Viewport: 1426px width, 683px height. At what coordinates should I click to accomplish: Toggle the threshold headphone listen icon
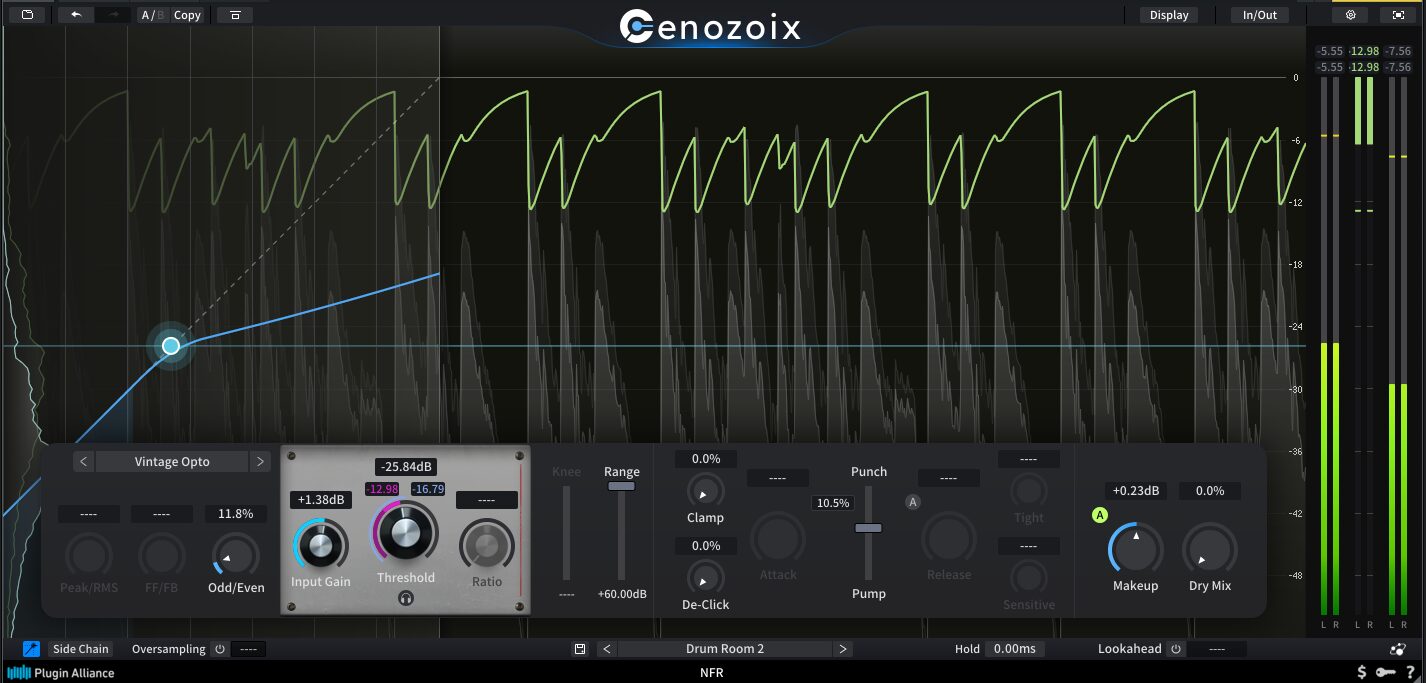point(405,598)
